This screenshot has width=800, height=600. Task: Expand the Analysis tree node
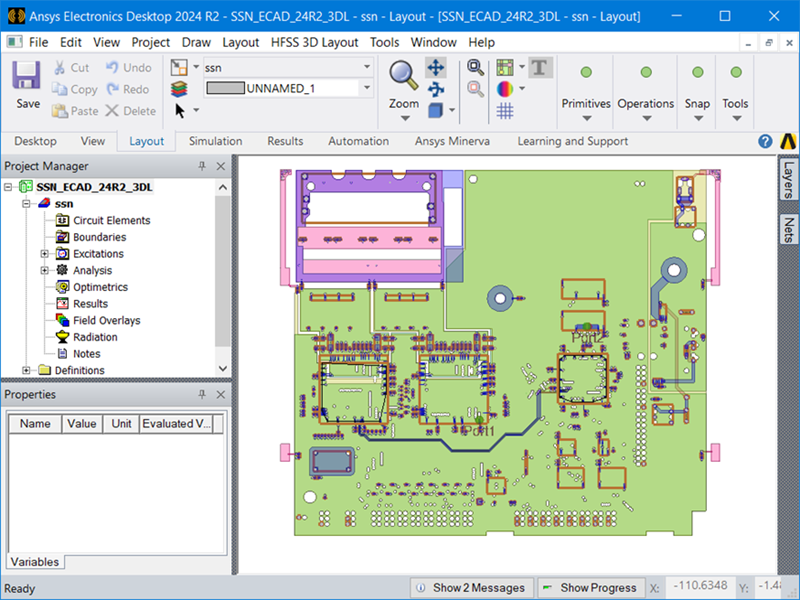pos(44,270)
